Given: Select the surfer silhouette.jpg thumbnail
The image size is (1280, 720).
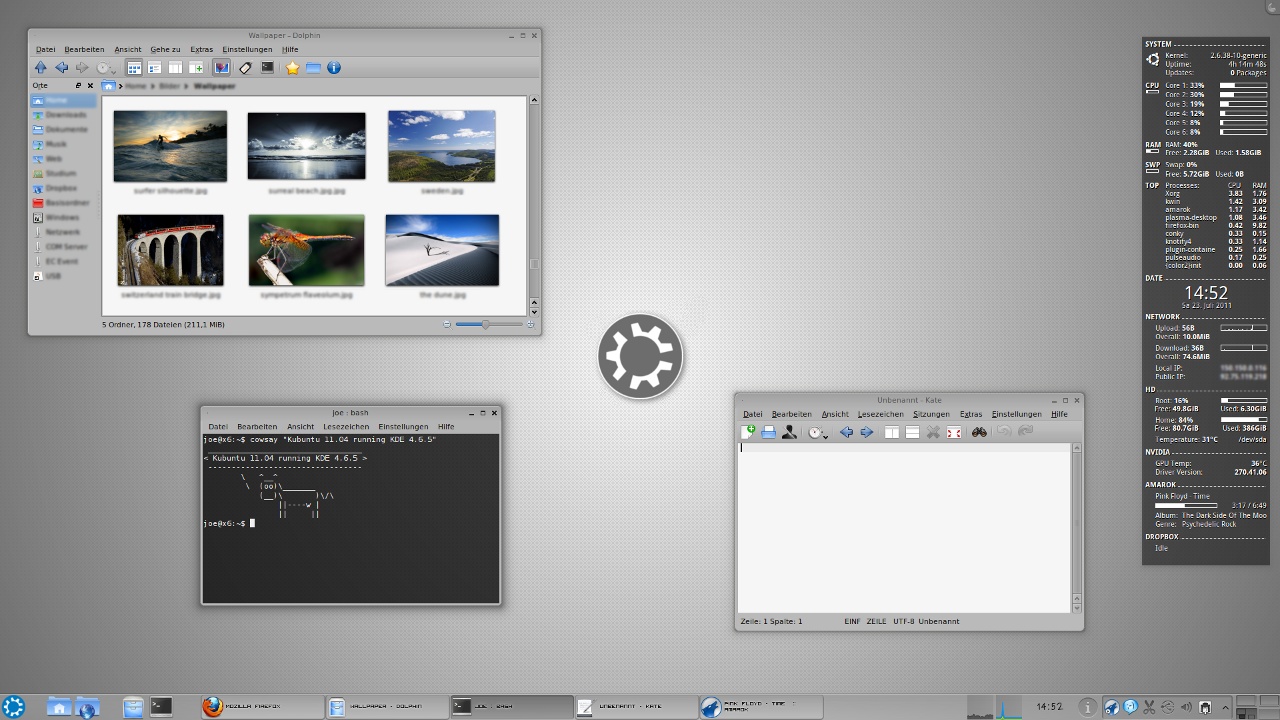Looking at the screenshot, I should [x=170, y=146].
